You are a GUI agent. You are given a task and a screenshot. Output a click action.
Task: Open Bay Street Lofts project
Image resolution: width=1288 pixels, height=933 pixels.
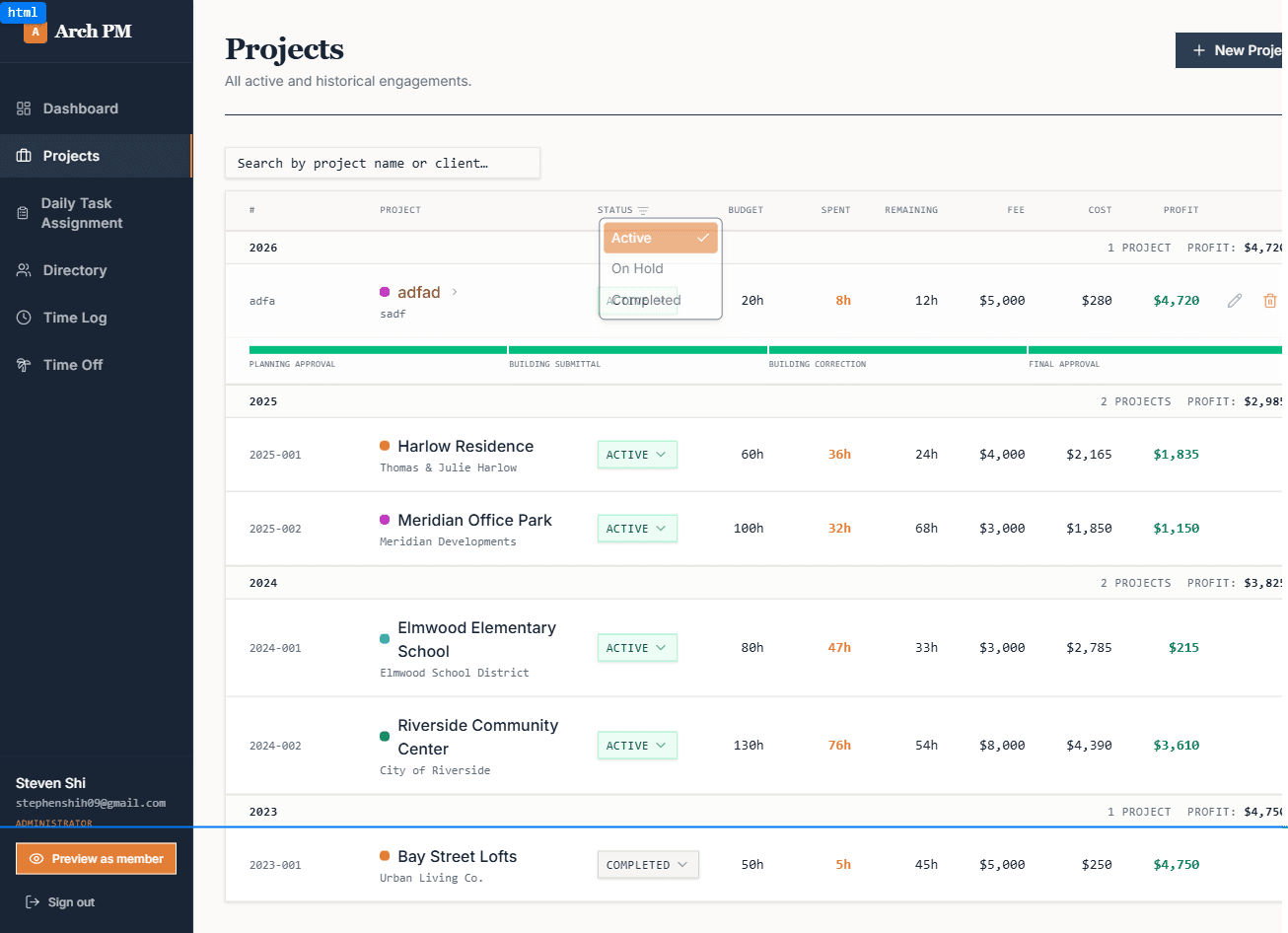[457, 857]
